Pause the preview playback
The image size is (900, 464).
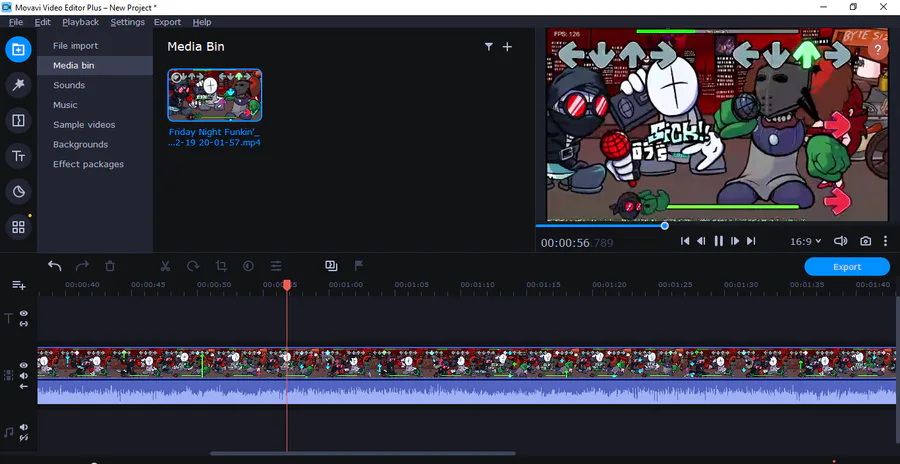[x=718, y=241]
